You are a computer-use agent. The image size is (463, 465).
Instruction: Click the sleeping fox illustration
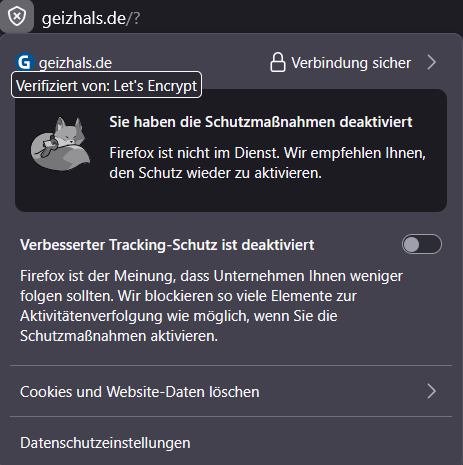pyautogui.click(x=60, y=144)
